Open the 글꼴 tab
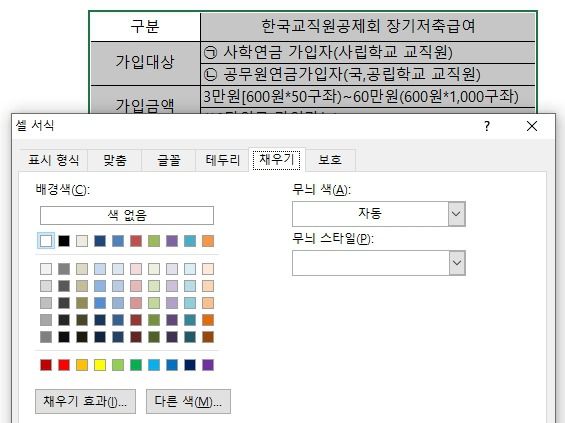565x423 pixels. (x=169, y=160)
